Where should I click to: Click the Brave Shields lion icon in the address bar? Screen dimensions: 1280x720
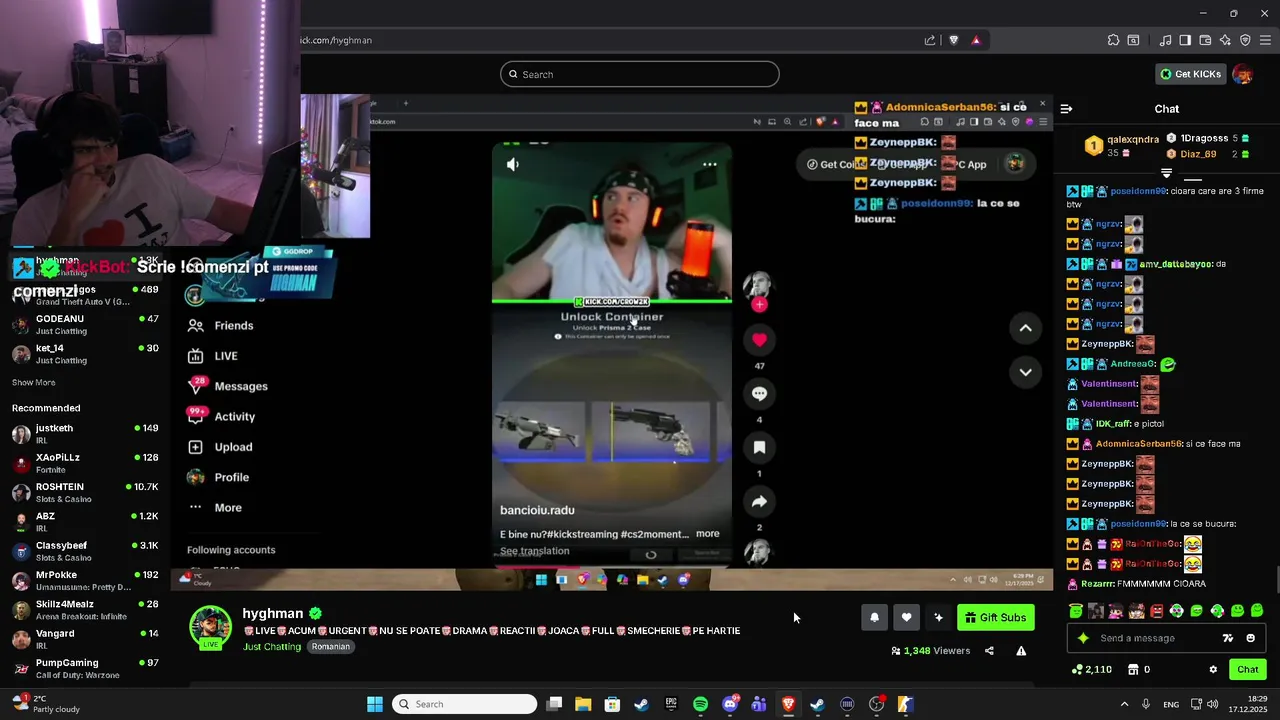953,40
